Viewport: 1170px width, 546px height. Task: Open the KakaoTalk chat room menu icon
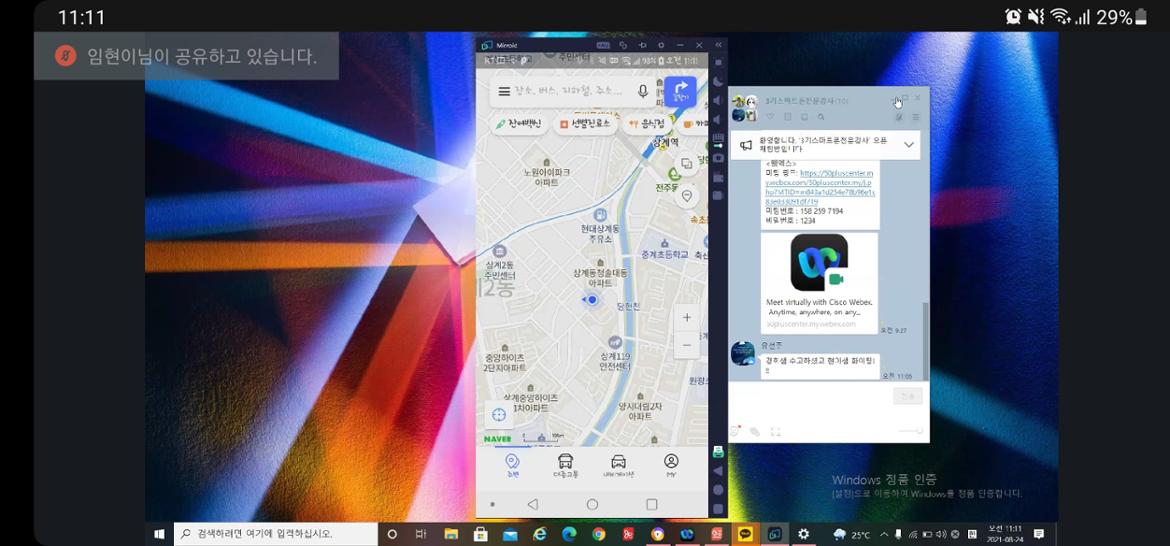pyautogui.click(x=916, y=116)
